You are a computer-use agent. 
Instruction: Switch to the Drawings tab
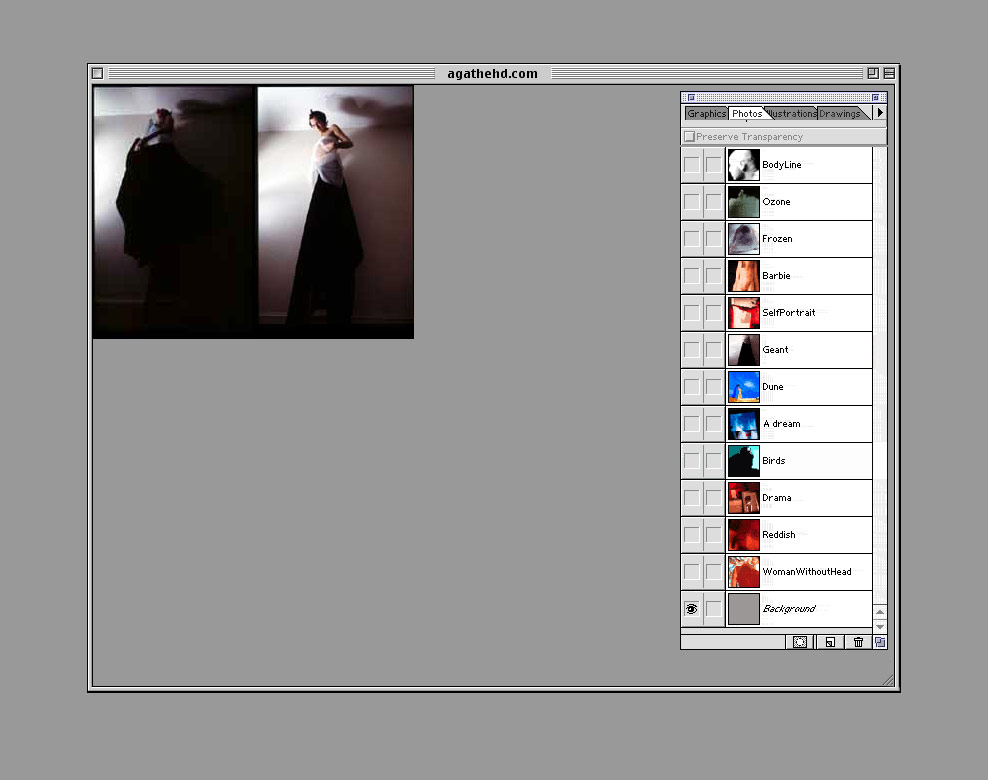(x=839, y=113)
